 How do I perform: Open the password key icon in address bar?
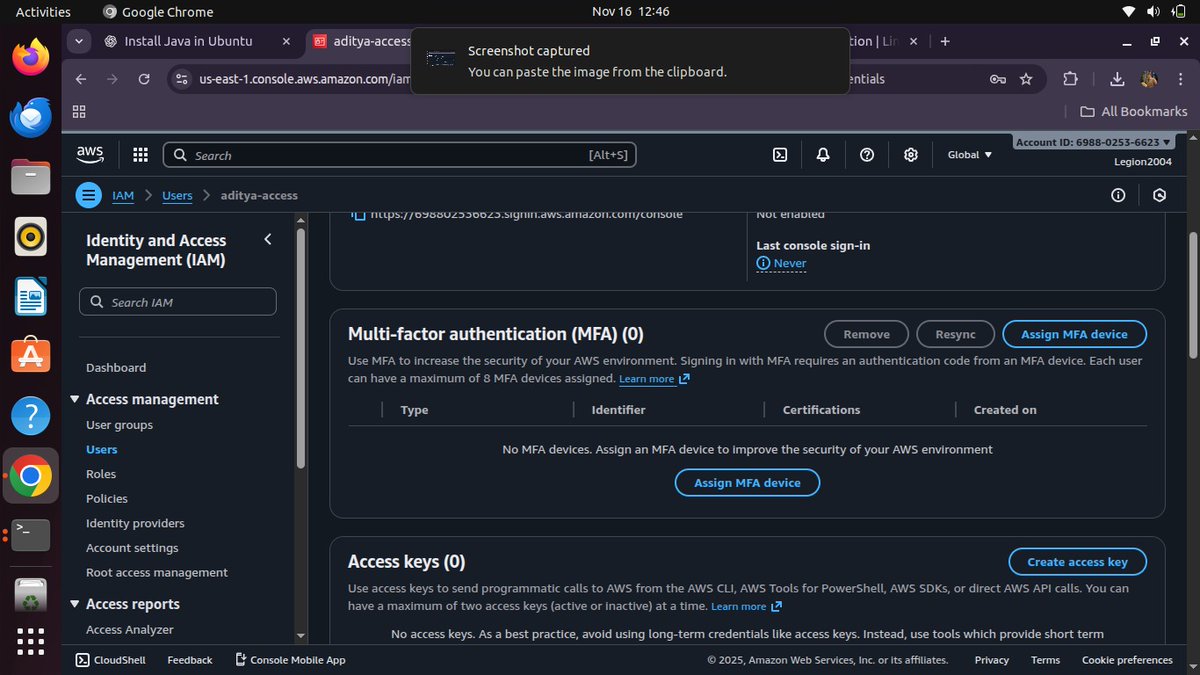(997, 79)
